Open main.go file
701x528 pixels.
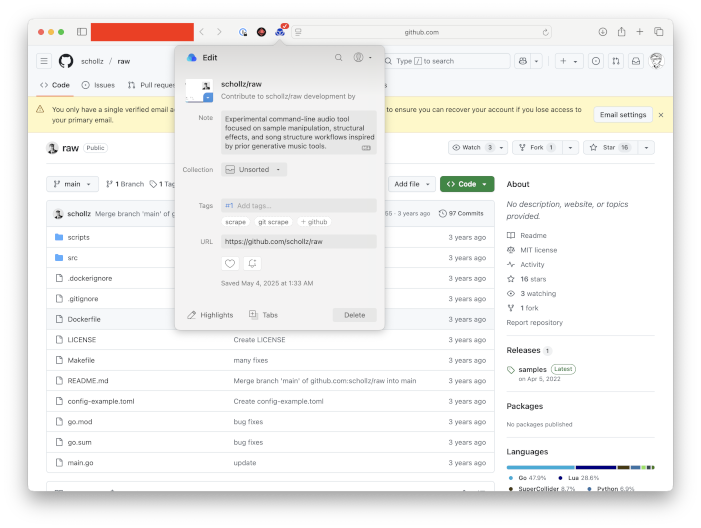80,463
